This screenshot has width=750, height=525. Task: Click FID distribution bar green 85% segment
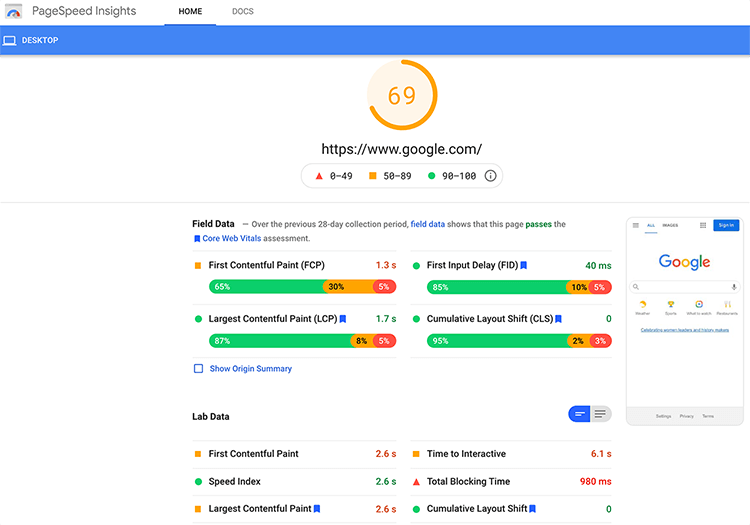496,287
